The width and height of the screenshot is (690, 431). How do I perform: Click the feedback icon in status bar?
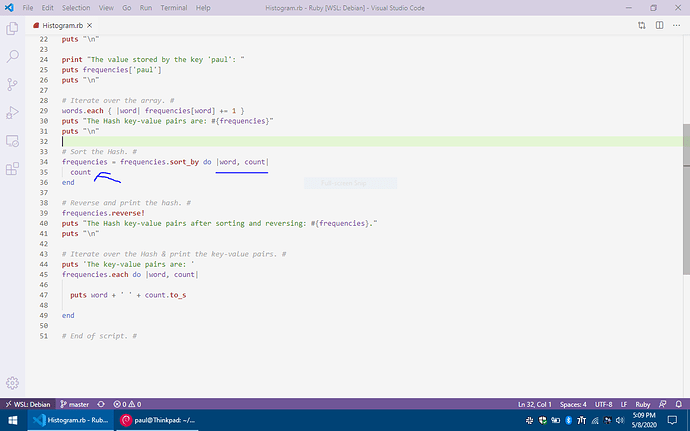coord(663,404)
